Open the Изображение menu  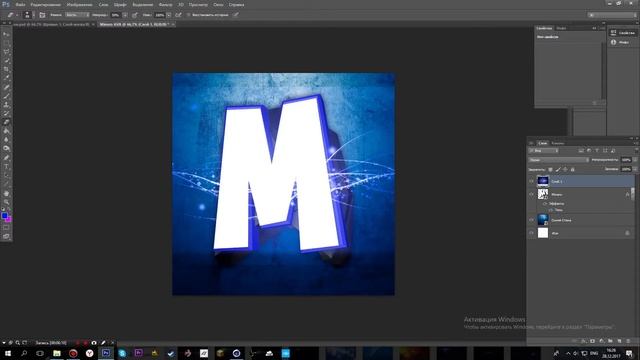click(80, 4)
